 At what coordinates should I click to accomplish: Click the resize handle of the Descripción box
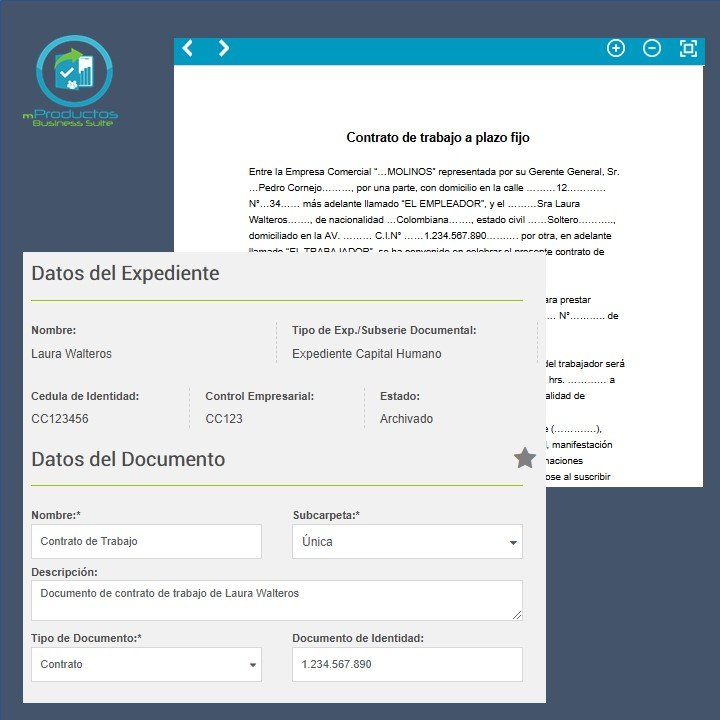(516, 614)
